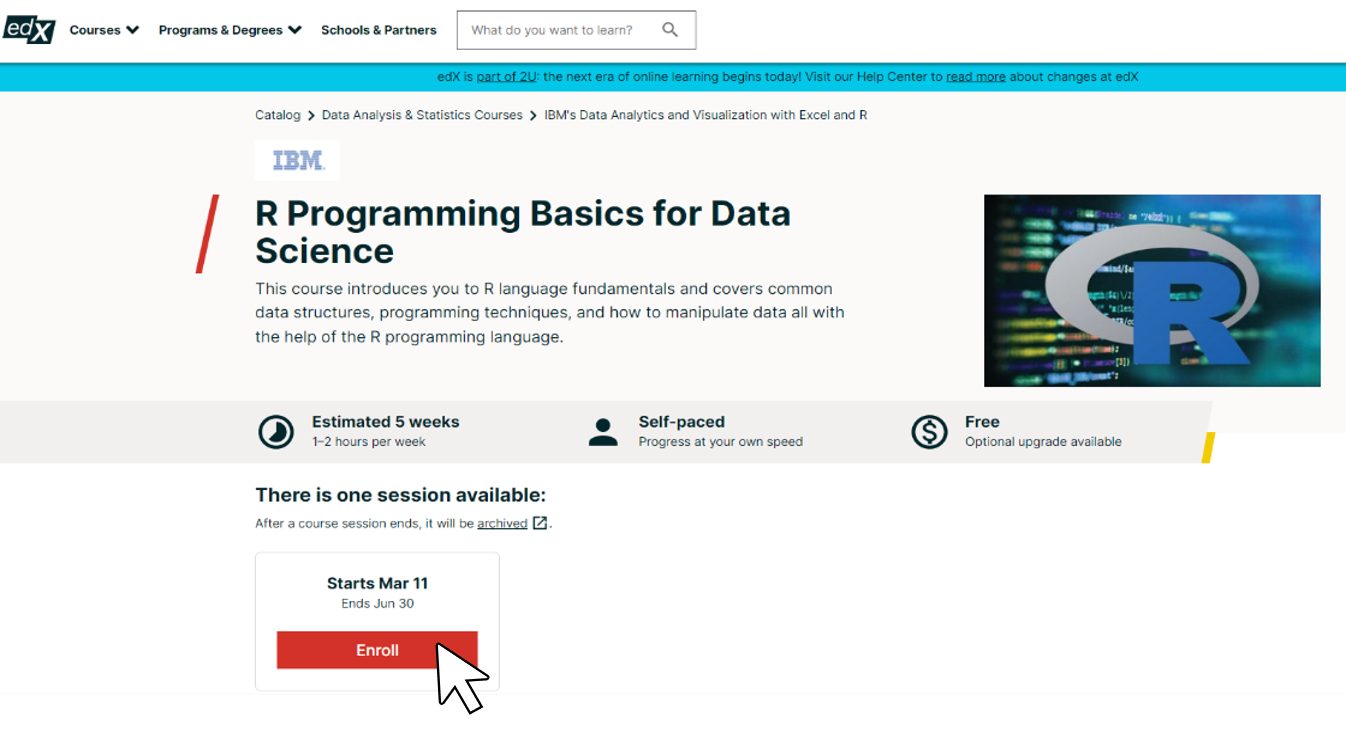Open the 'read more' banner link

[x=976, y=77]
